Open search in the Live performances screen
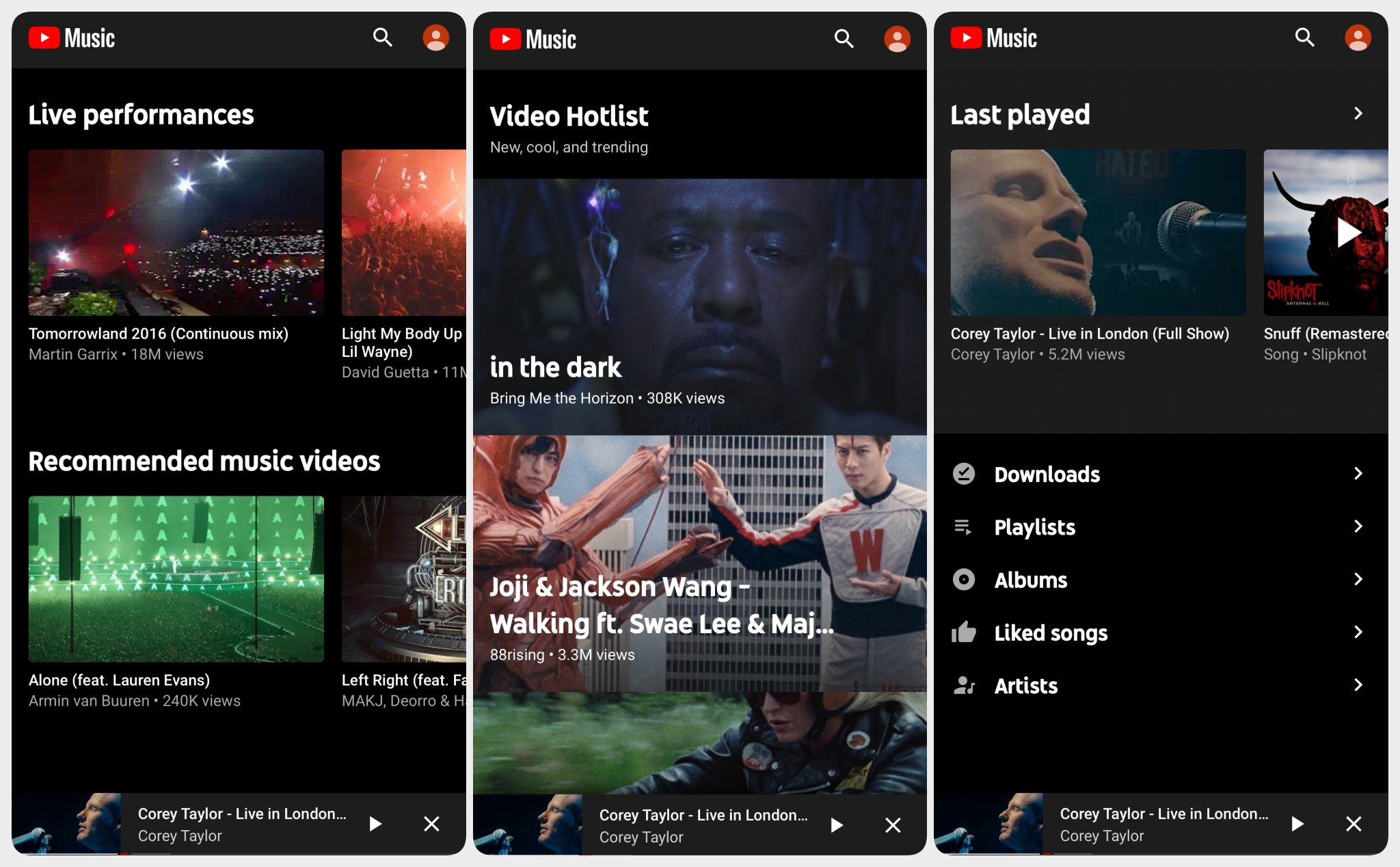The height and width of the screenshot is (867, 1400). [x=383, y=38]
